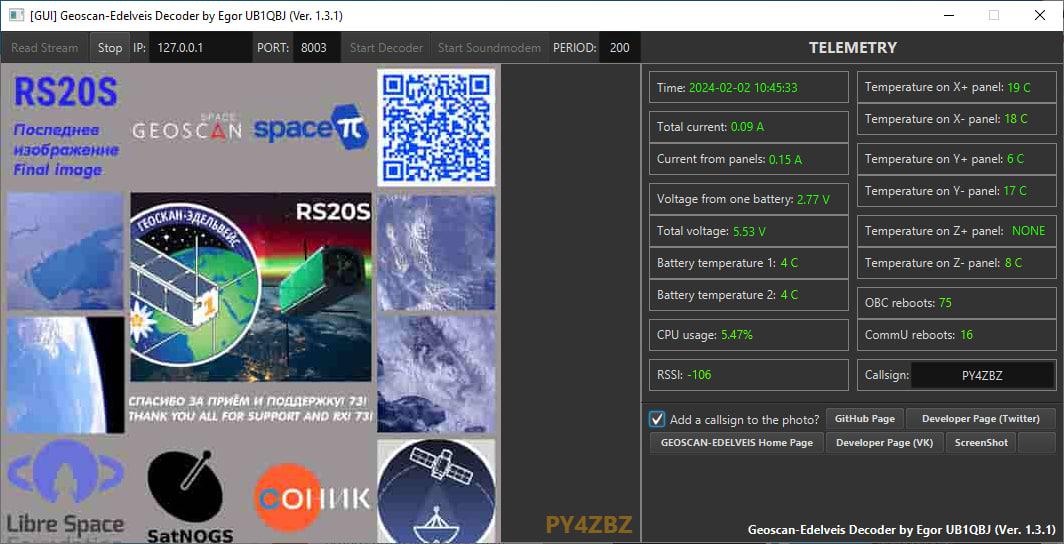
Task: Edit the PERIOD field 200
Action: click(620, 47)
